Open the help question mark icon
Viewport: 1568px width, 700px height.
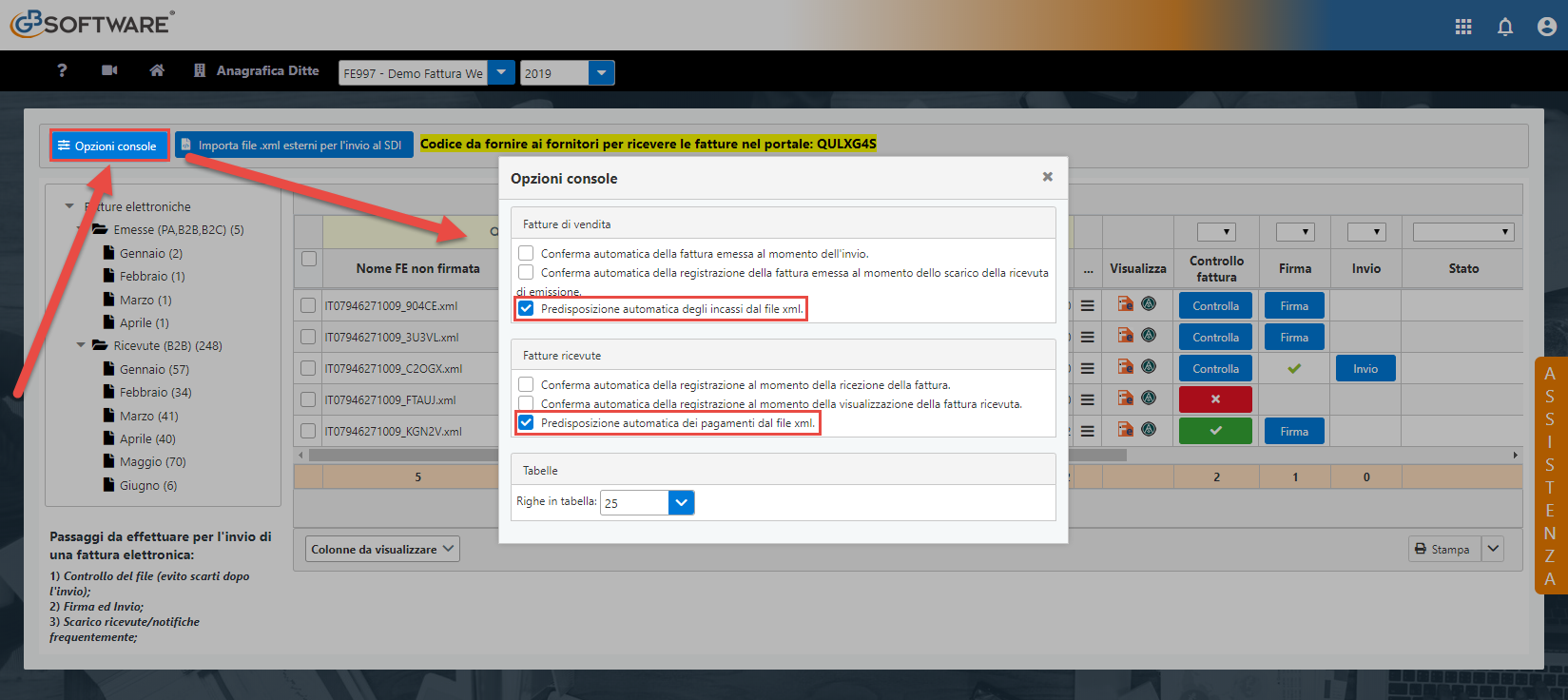click(62, 70)
